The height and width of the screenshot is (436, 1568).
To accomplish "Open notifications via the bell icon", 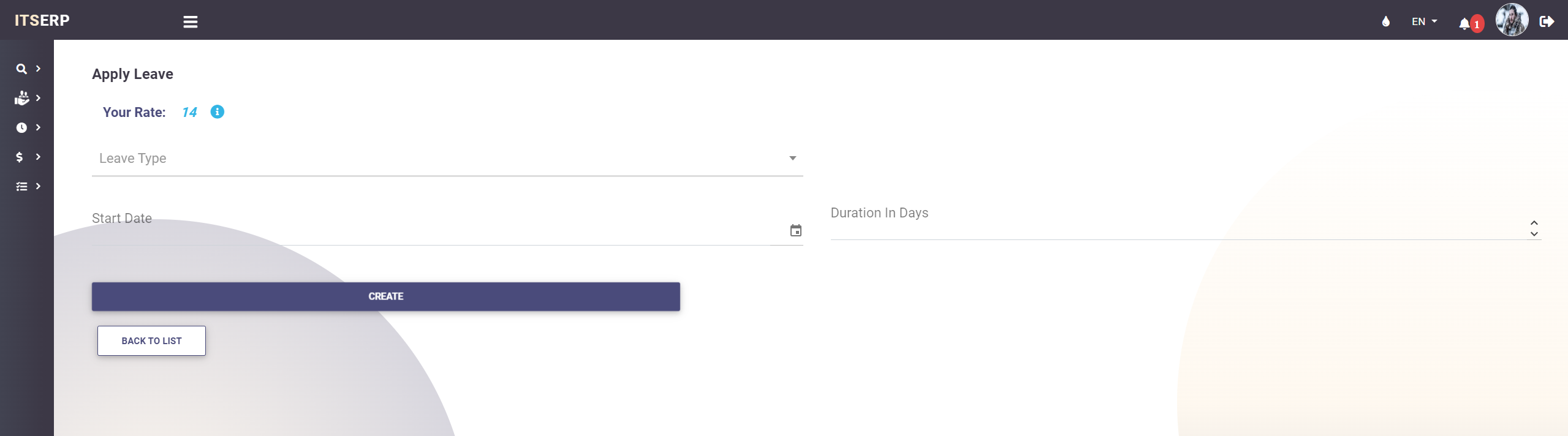I will [1464, 23].
